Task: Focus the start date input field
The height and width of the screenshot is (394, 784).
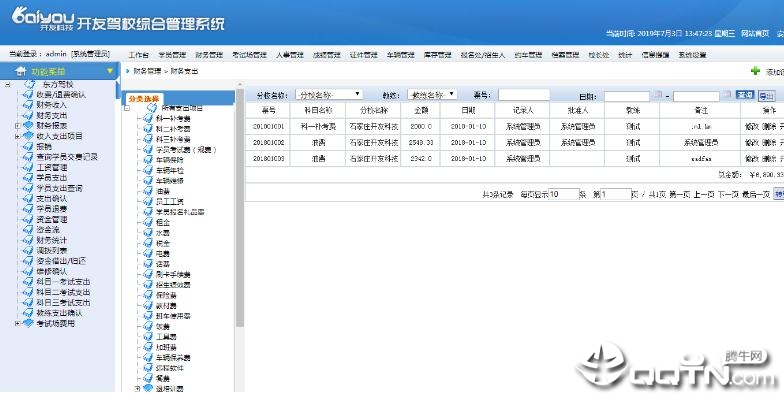Action: (x=627, y=96)
